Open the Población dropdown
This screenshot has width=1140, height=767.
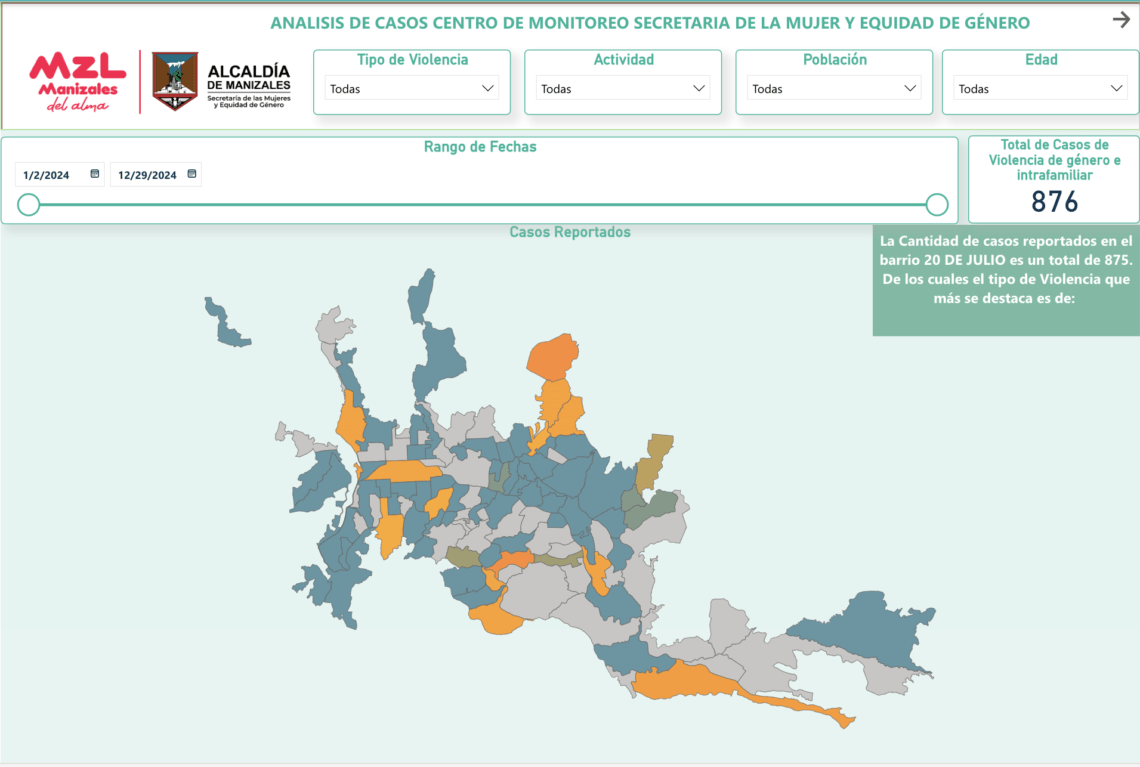[834, 89]
